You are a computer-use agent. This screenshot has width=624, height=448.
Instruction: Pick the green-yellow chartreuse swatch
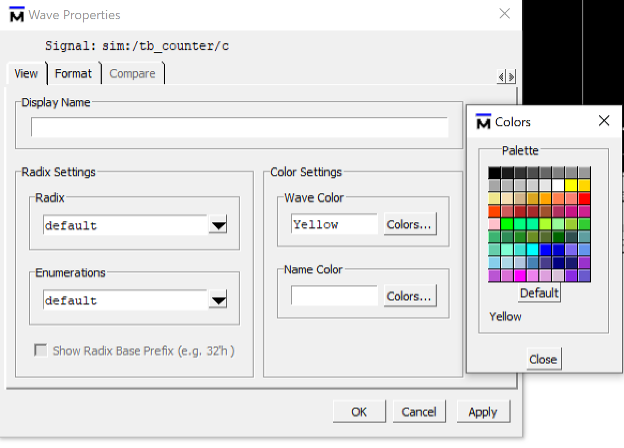click(546, 224)
